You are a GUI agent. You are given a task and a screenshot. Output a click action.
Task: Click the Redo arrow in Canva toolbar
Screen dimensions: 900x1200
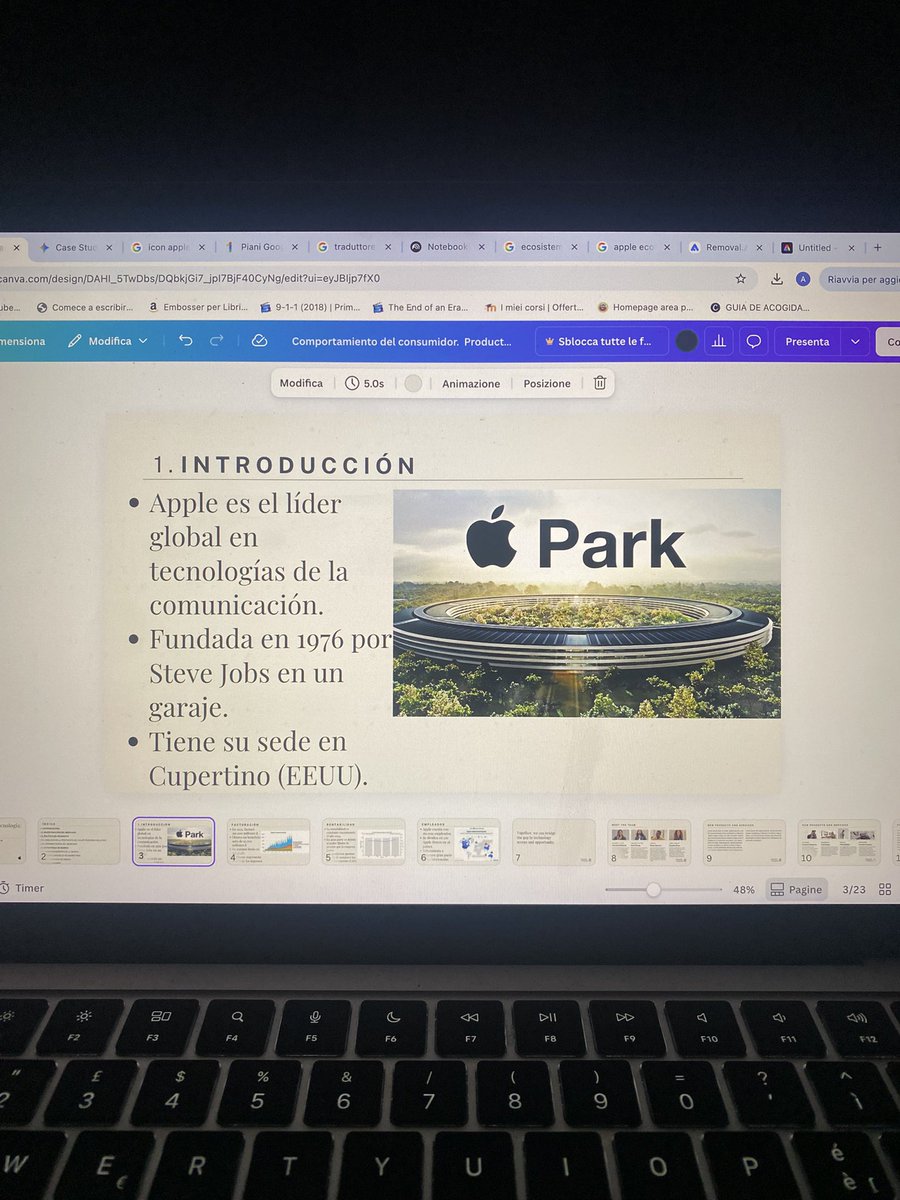217,341
